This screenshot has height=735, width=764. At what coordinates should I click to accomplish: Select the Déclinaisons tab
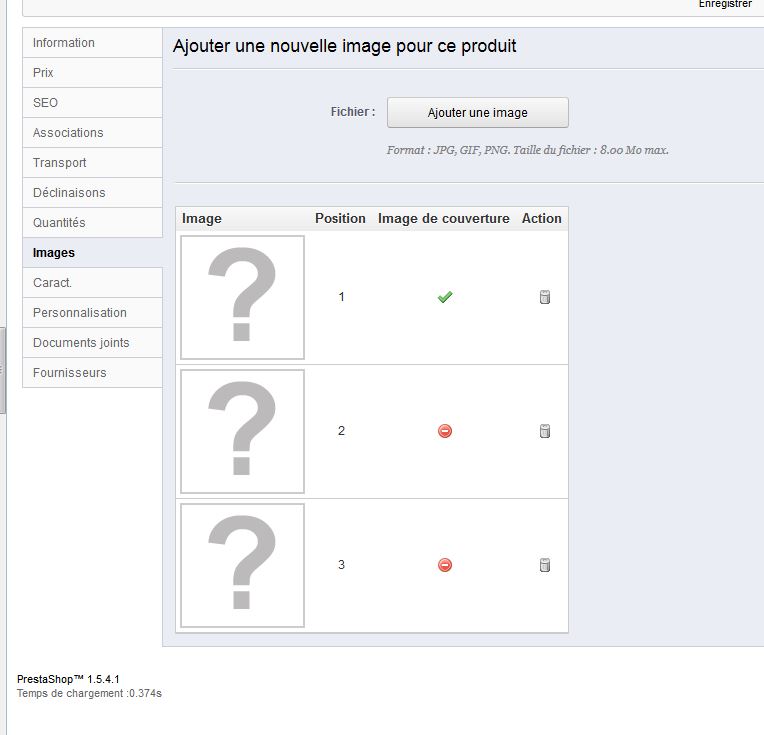(93, 193)
